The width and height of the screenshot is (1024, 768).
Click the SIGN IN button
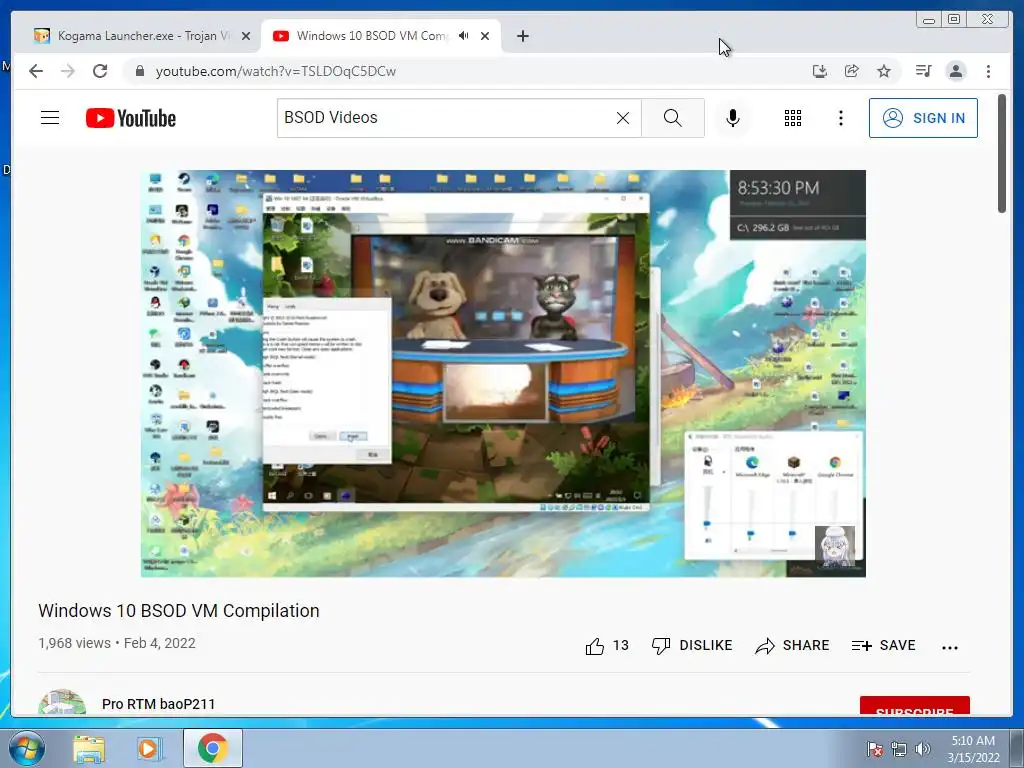[923, 118]
